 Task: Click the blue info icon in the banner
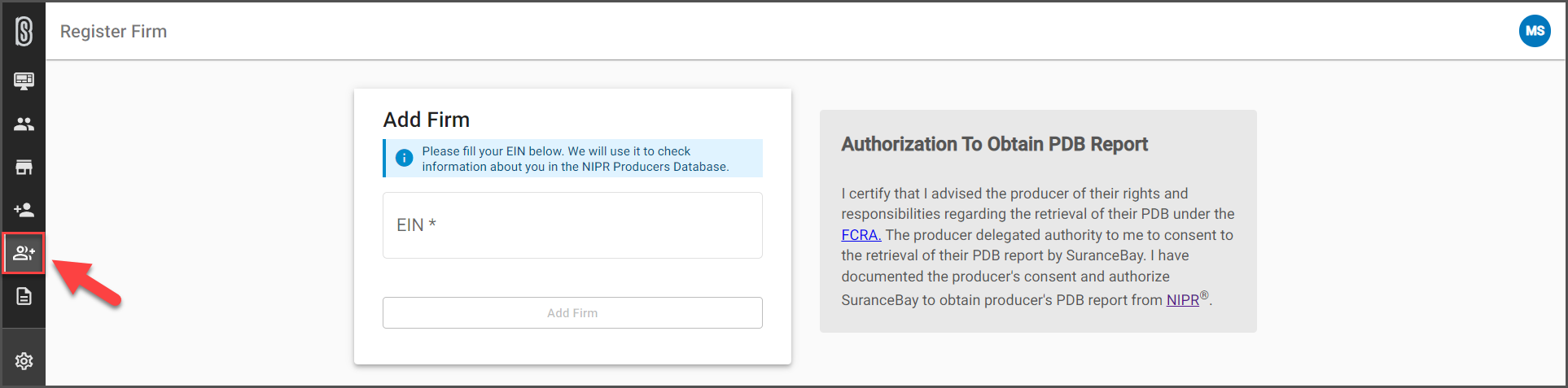404,158
